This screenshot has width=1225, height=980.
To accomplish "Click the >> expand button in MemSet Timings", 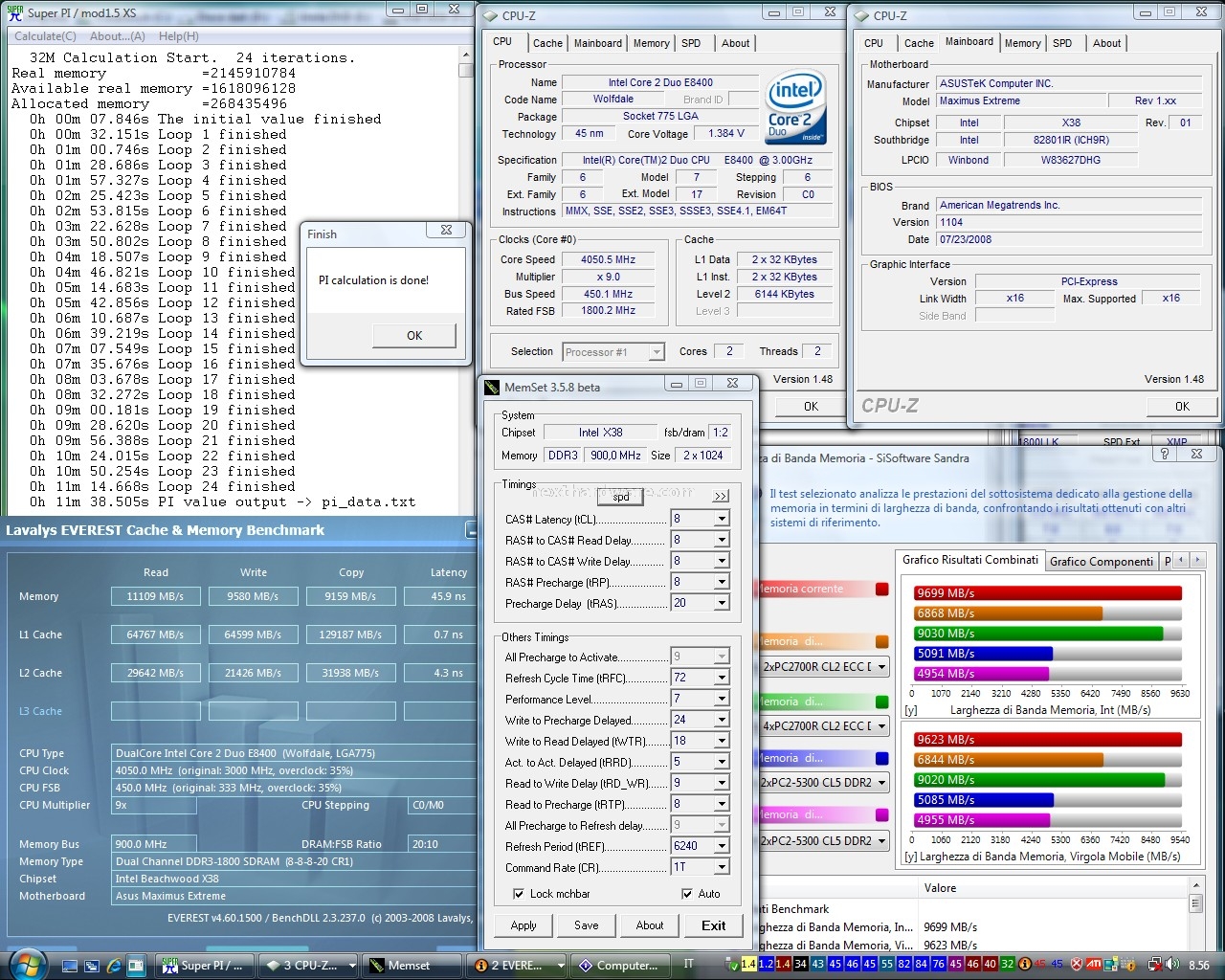I will 720,496.
